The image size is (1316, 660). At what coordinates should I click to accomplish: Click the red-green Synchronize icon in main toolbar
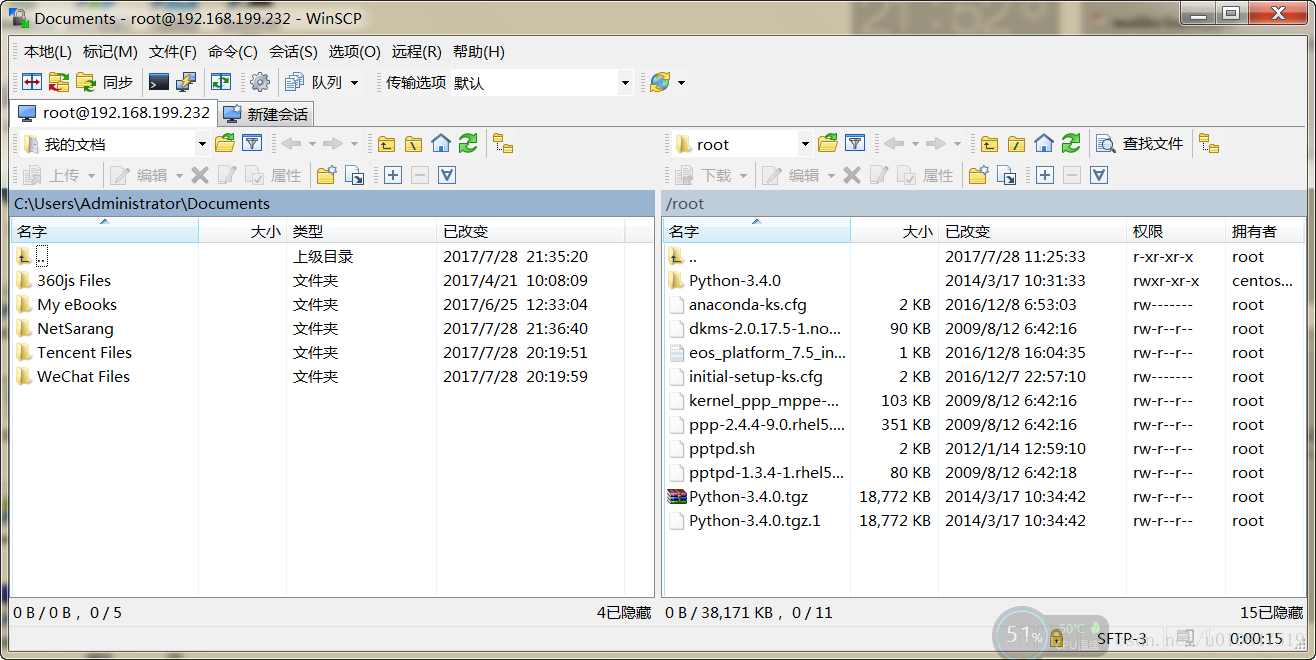click(x=59, y=82)
